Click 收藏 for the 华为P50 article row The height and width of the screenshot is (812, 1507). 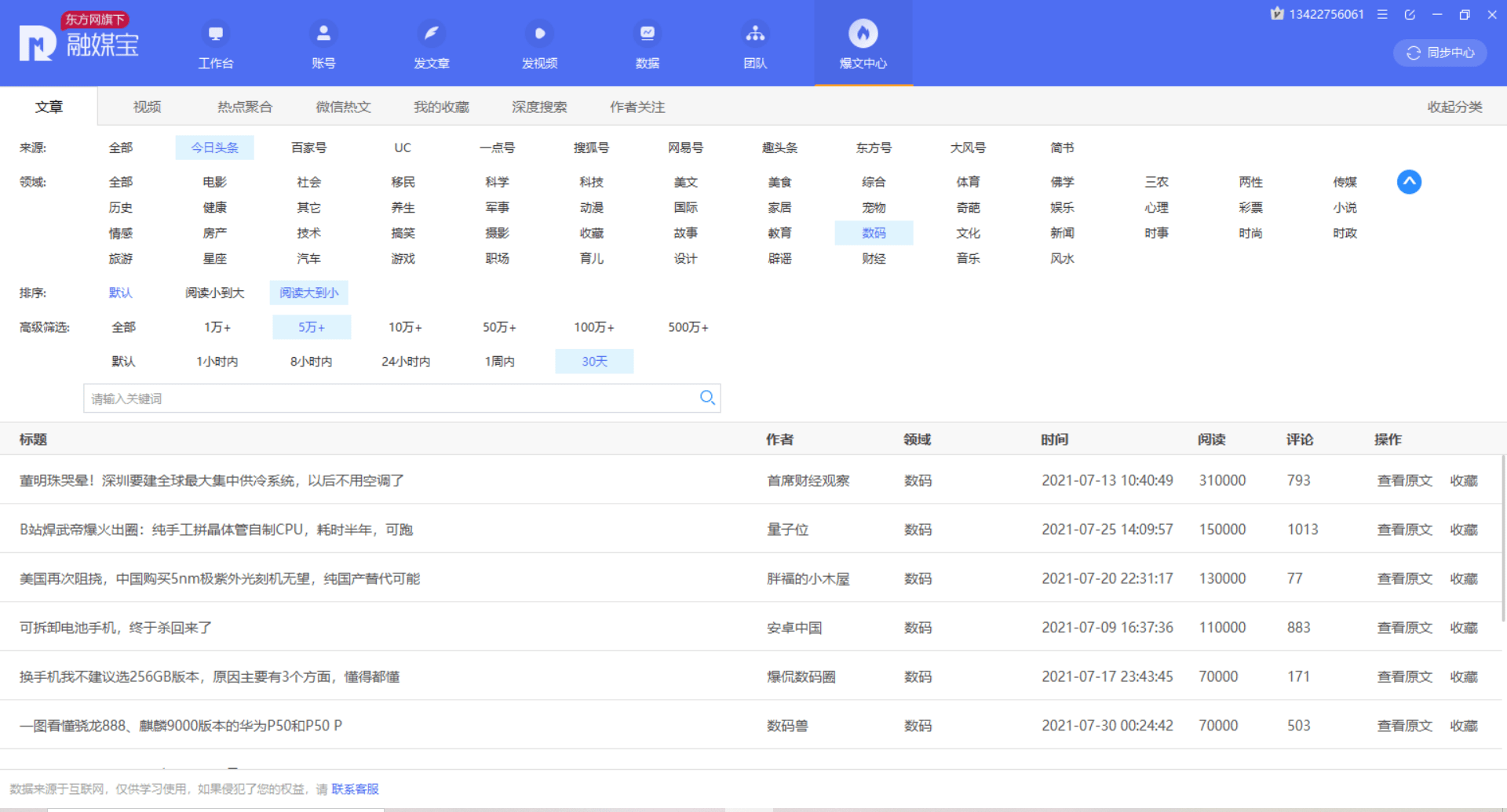(1463, 726)
